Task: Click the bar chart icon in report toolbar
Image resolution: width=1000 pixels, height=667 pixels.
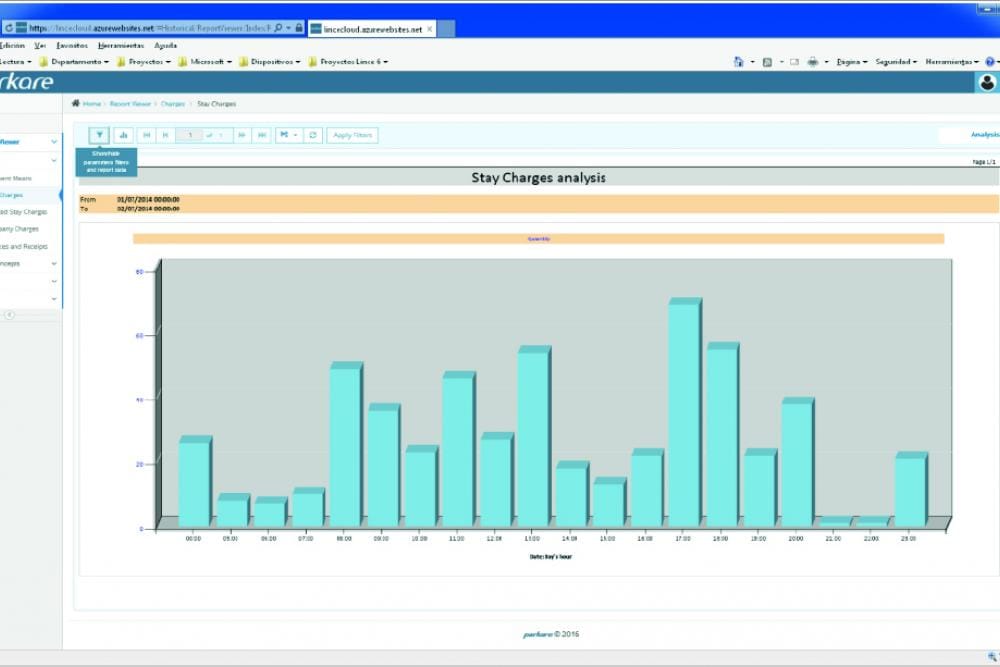Action: 123,135
